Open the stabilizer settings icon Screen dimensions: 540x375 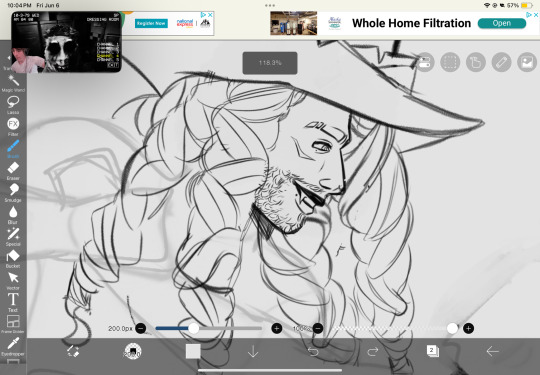[x=424, y=63]
